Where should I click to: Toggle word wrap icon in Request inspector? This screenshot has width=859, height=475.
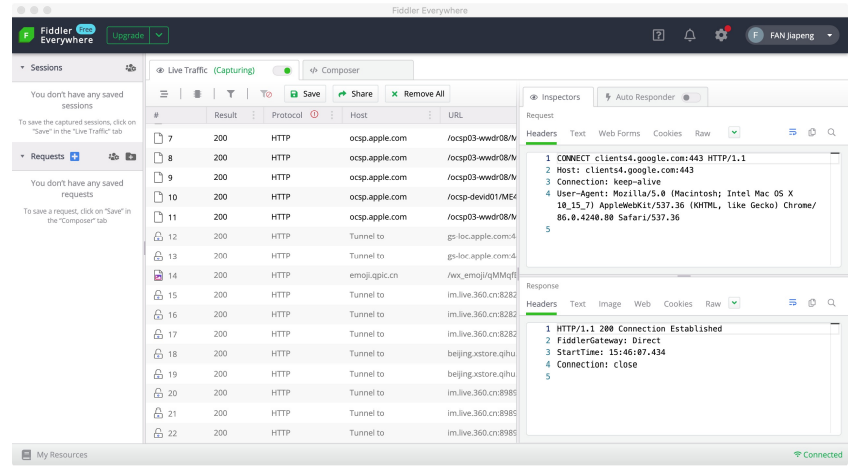(x=792, y=132)
